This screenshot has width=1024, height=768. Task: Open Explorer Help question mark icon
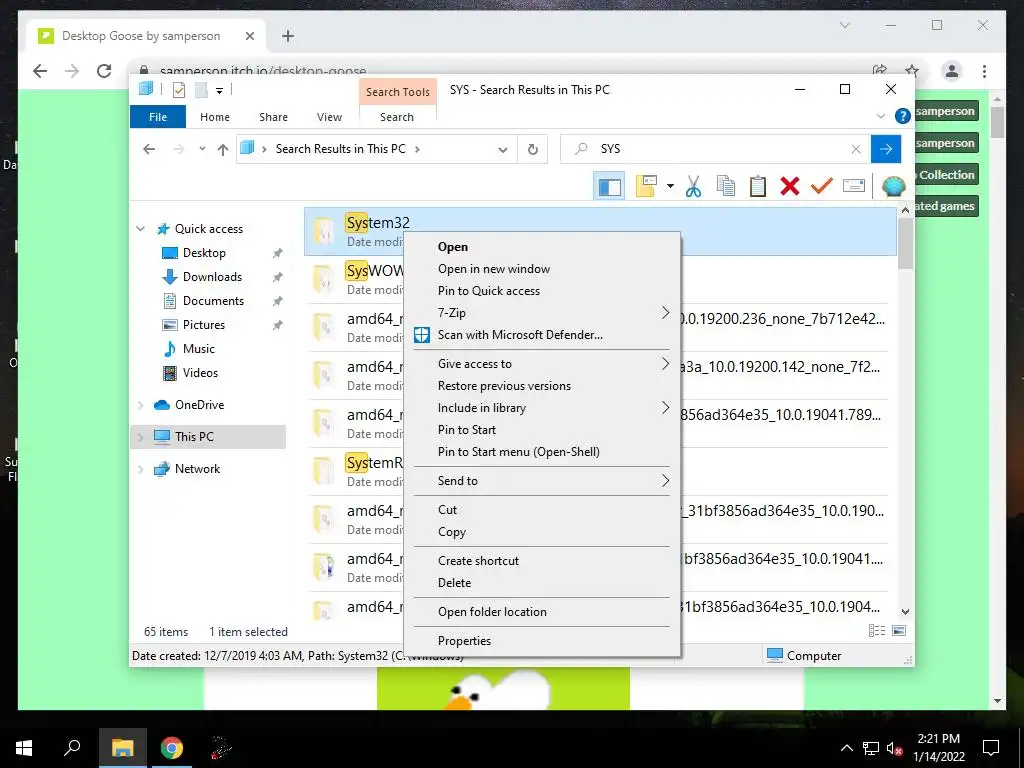(903, 116)
